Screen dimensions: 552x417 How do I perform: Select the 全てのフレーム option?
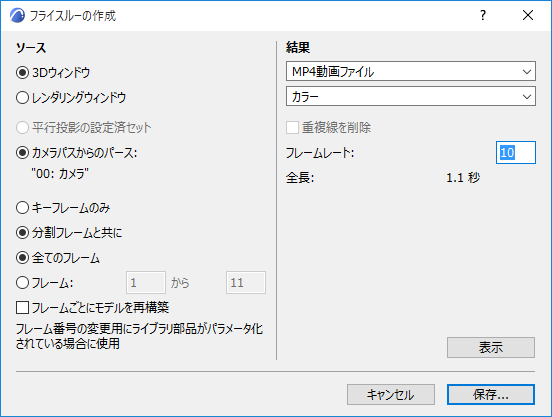tap(23, 258)
